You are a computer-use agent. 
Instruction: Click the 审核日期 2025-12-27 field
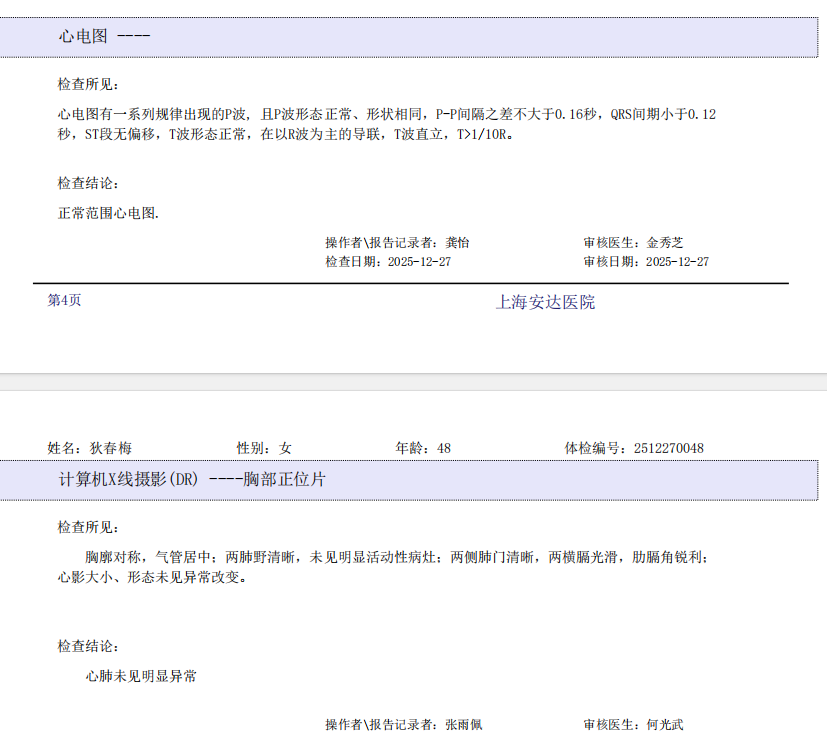tap(646, 261)
